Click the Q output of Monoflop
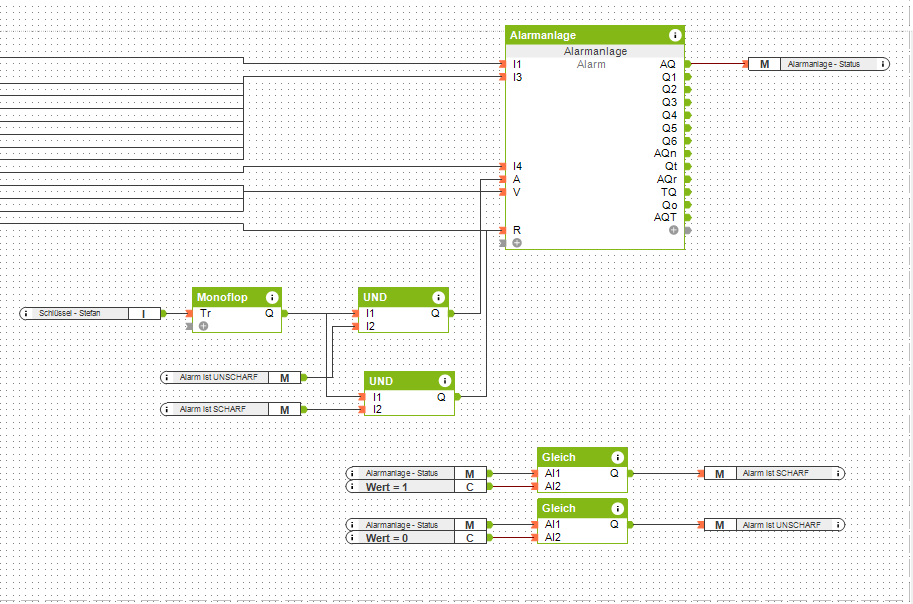The width and height of the screenshot is (913, 604). pos(285,313)
